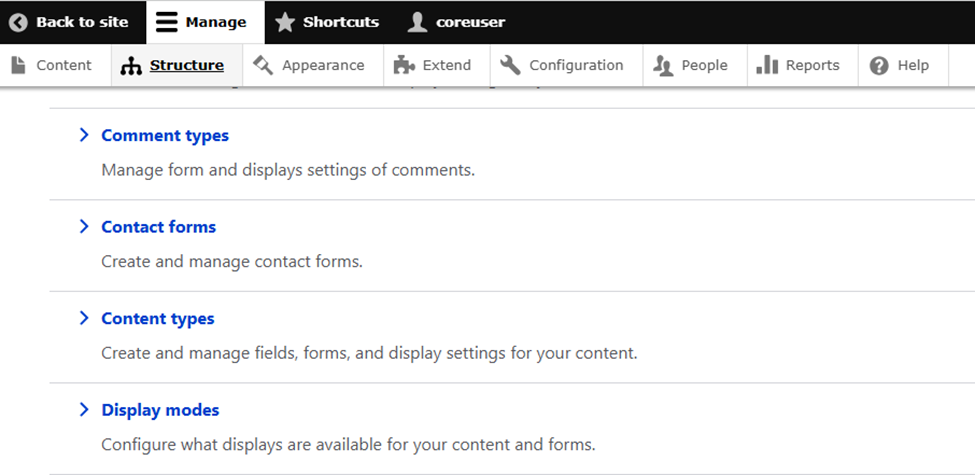Click the Structure hierarchy icon
Image resolution: width=975 pixels, height=475 pixels.
tap(131, 66)
